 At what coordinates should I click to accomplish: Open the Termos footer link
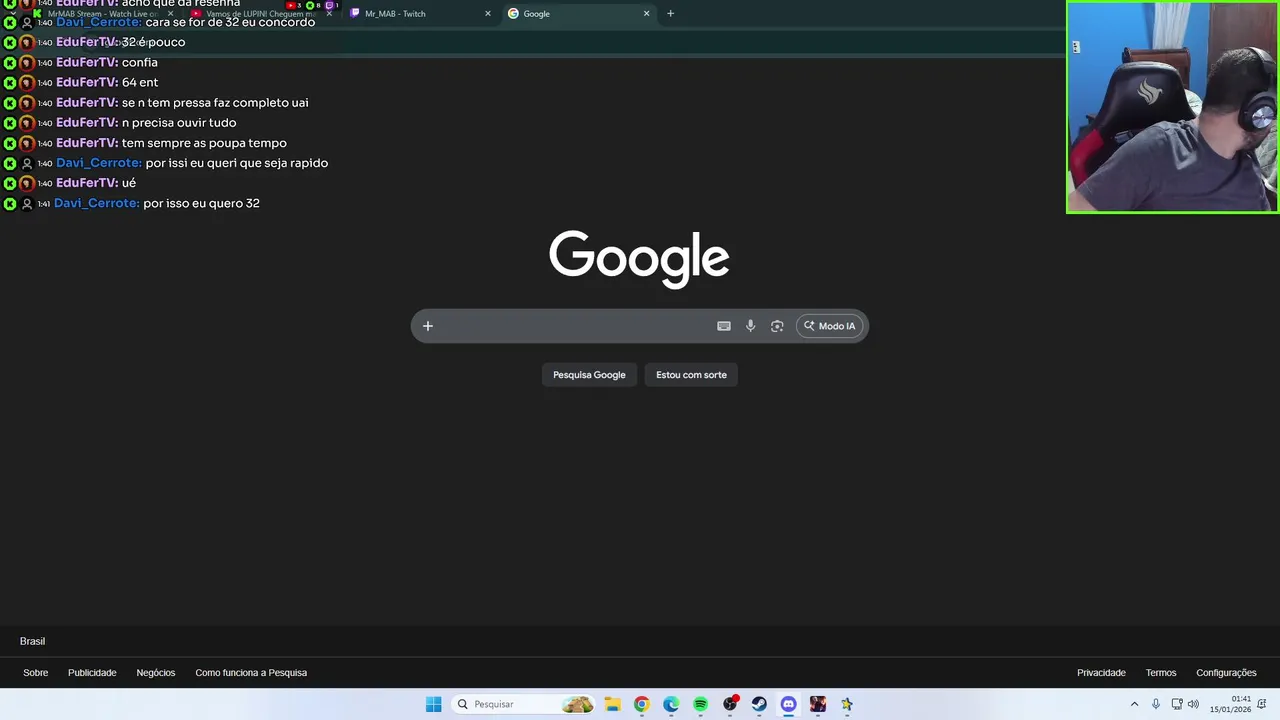(x=1161, y=673)
